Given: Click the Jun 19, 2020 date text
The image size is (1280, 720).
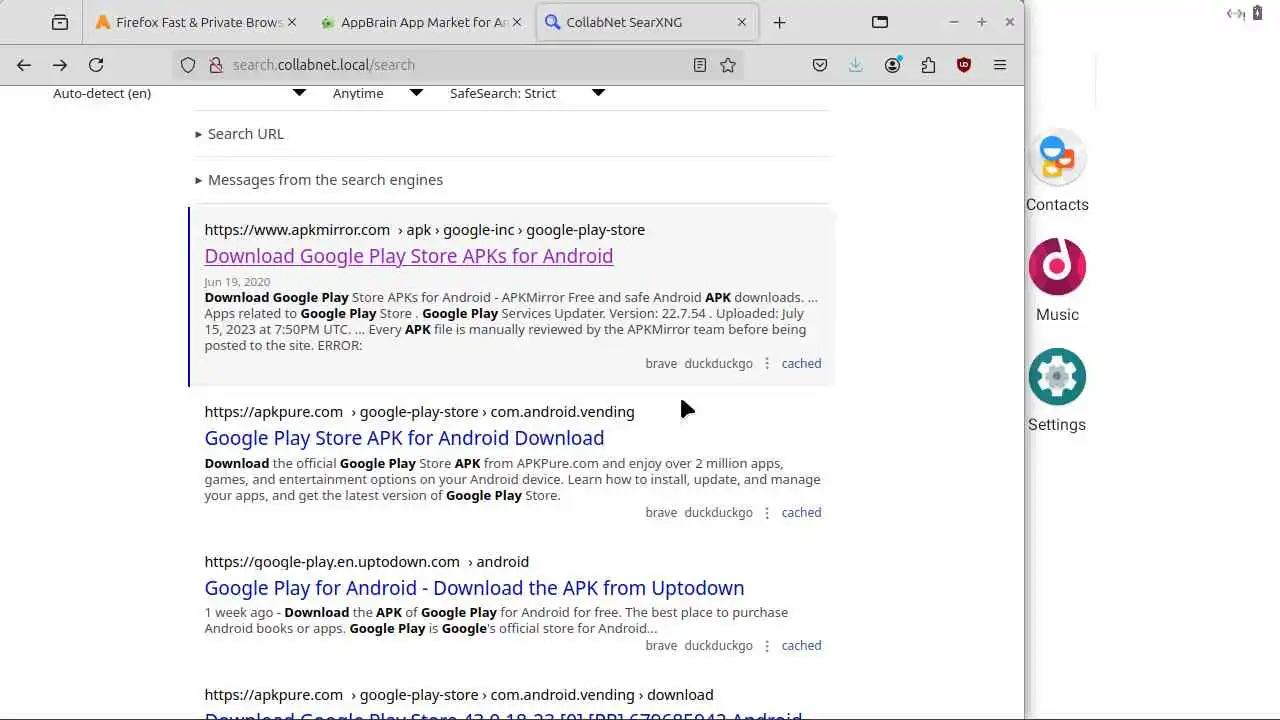Looking at the screenshot, I should coord(237,282).
